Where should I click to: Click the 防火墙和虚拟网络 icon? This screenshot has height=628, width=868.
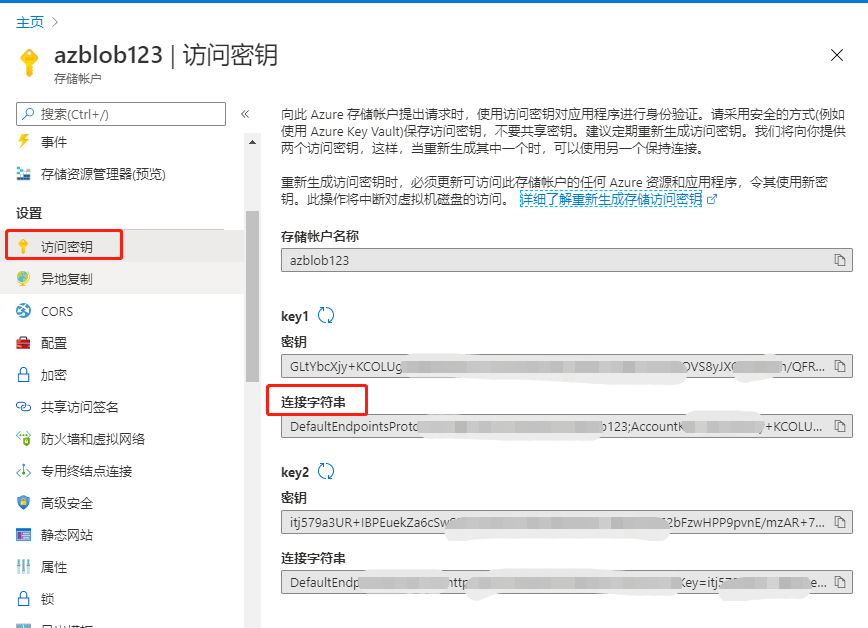point(23,439)
